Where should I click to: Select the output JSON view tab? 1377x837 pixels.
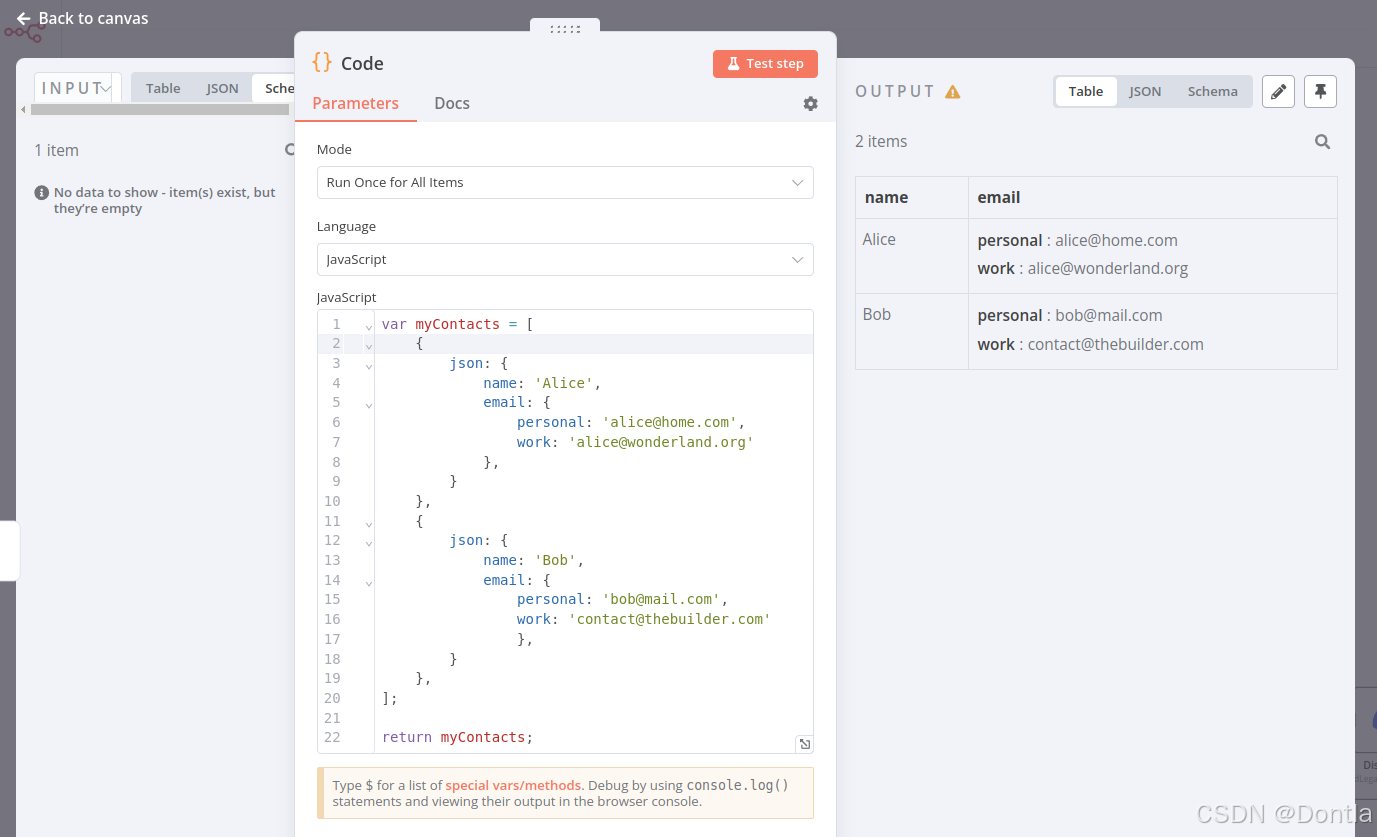pyautogui.click(x=1145, y=91)
